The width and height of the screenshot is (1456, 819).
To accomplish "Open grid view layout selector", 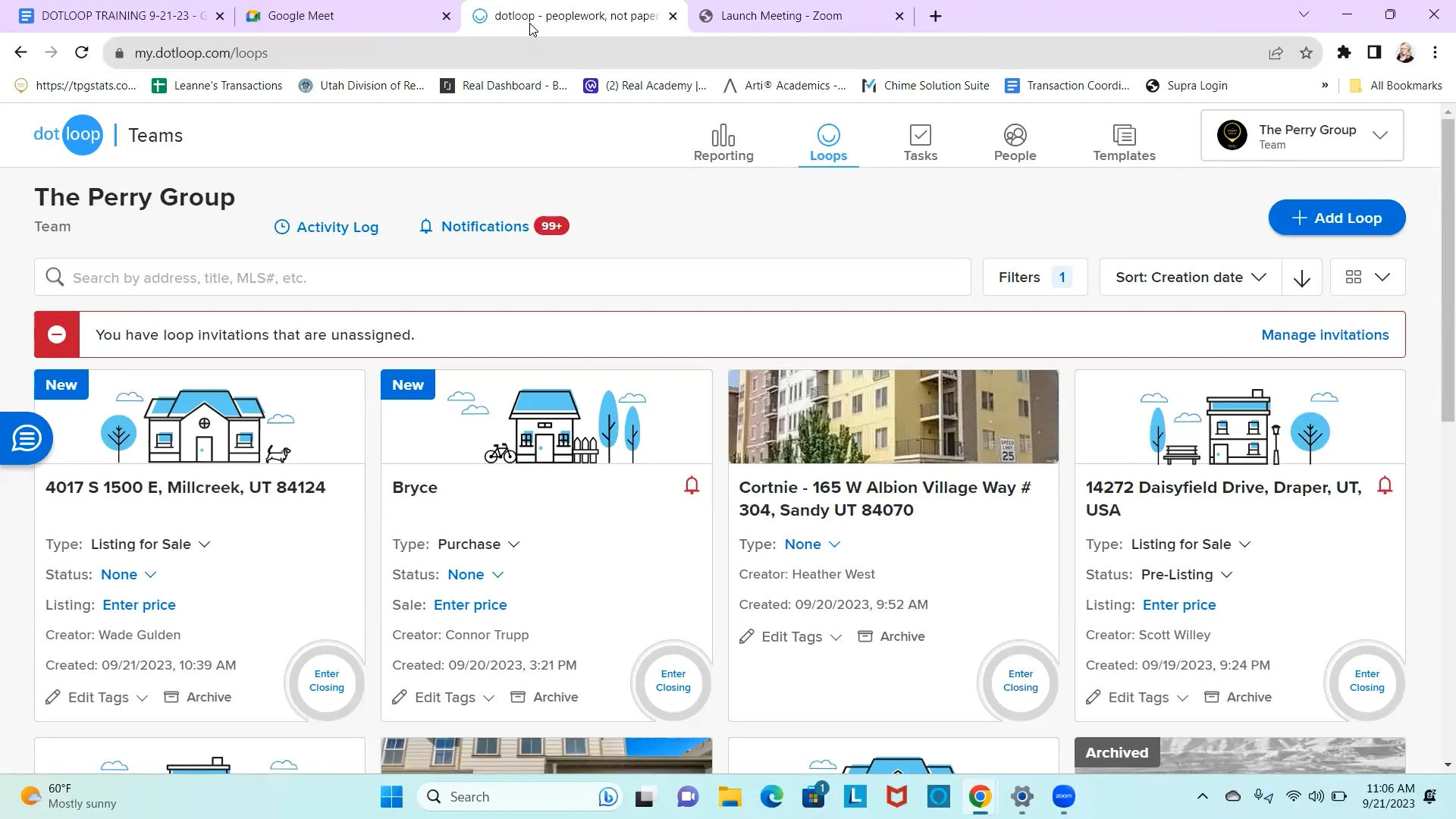I will tap(1367, 278).
